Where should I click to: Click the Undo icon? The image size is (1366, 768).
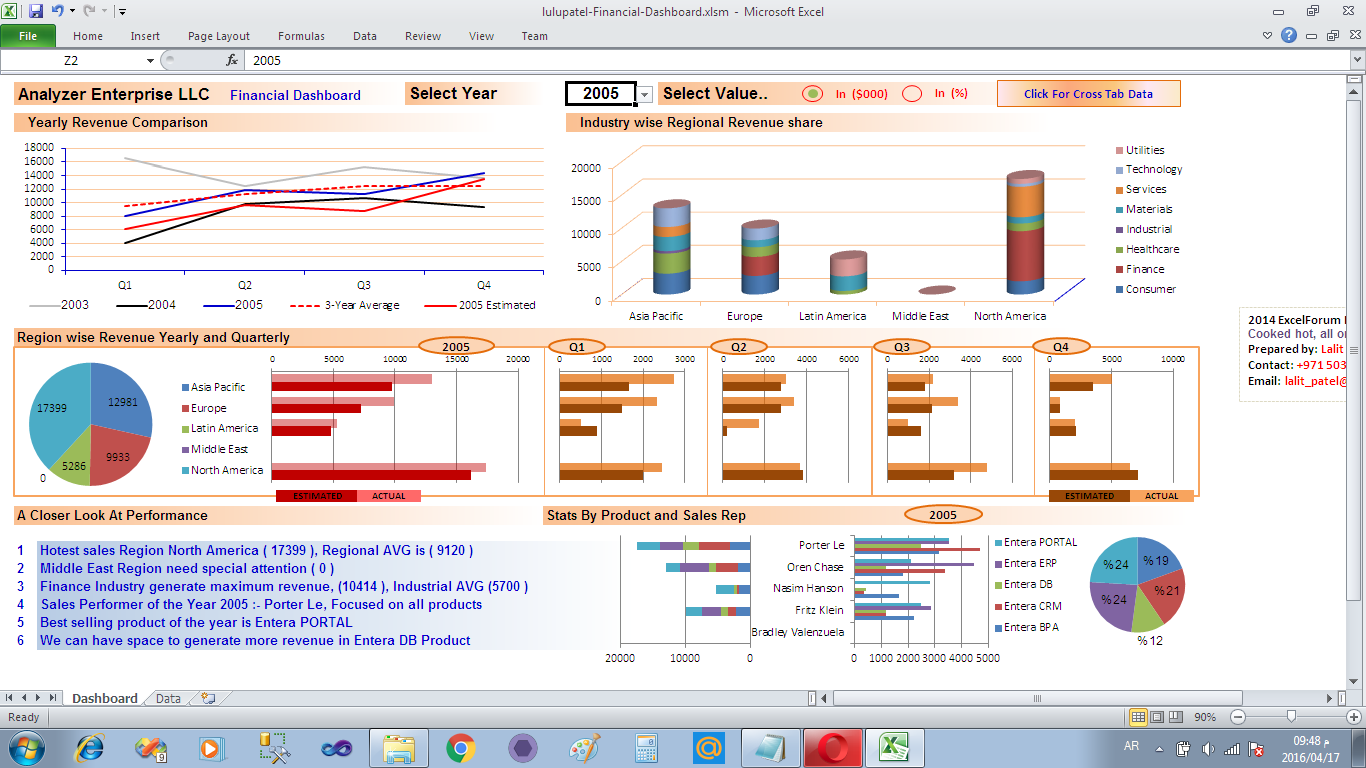click(x=57, y=10)
